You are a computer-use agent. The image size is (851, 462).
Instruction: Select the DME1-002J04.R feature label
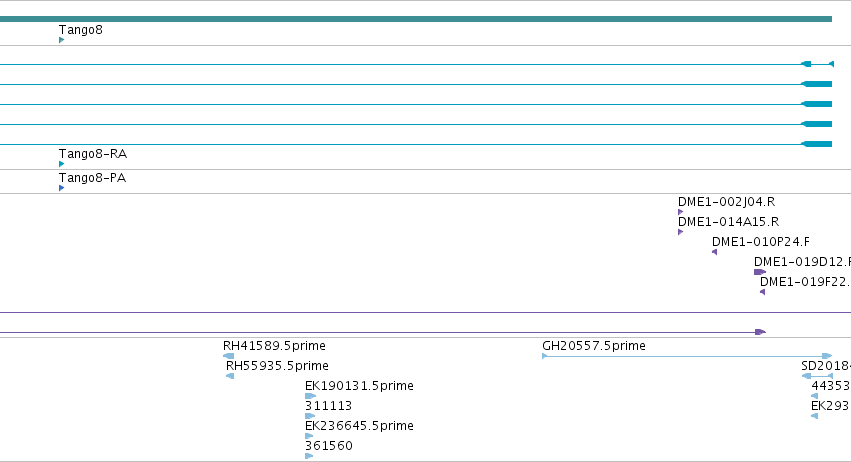pyautogui.click(x=726, y=201)
